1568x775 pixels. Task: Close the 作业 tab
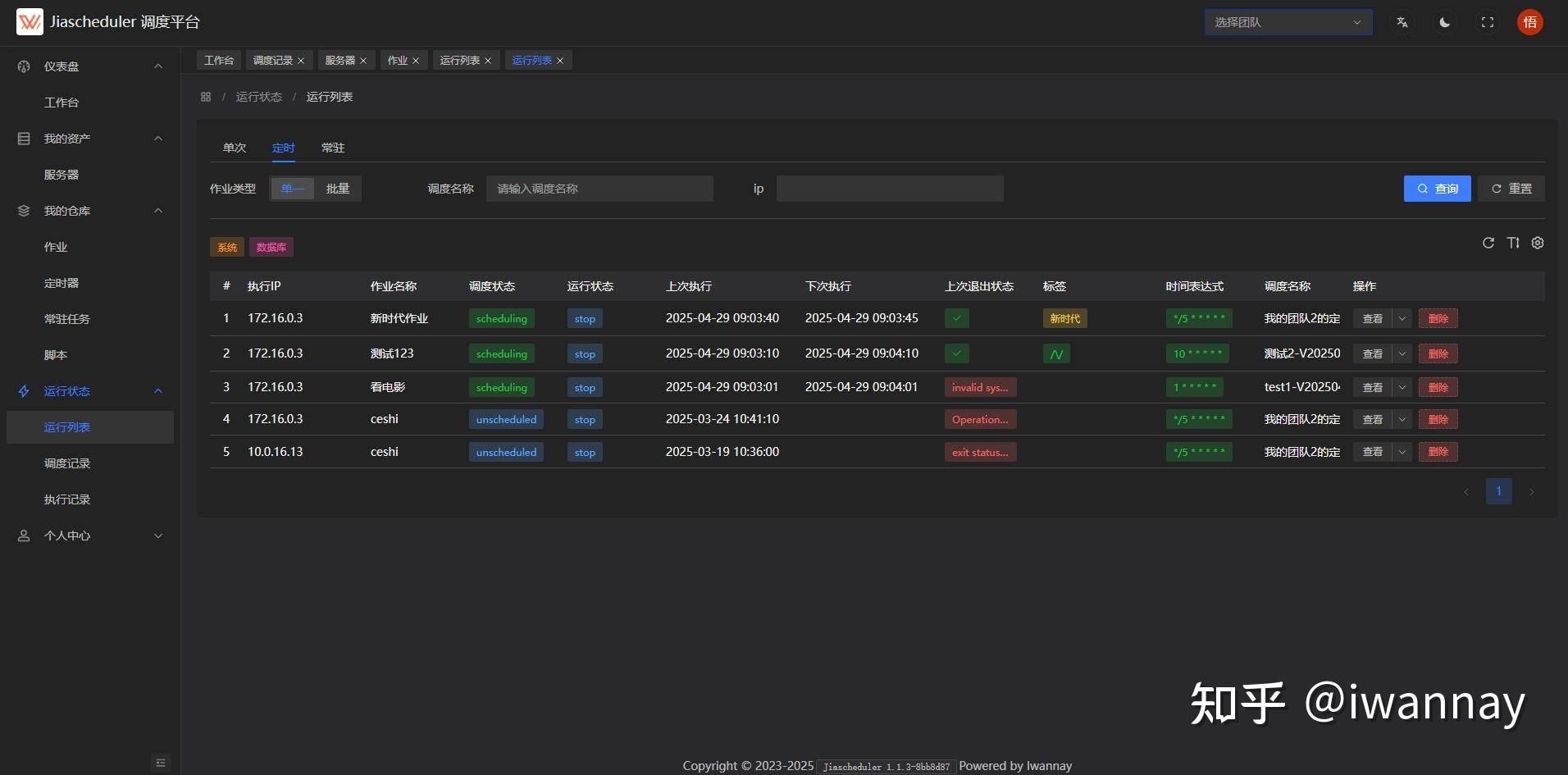(x=416, y=61)
